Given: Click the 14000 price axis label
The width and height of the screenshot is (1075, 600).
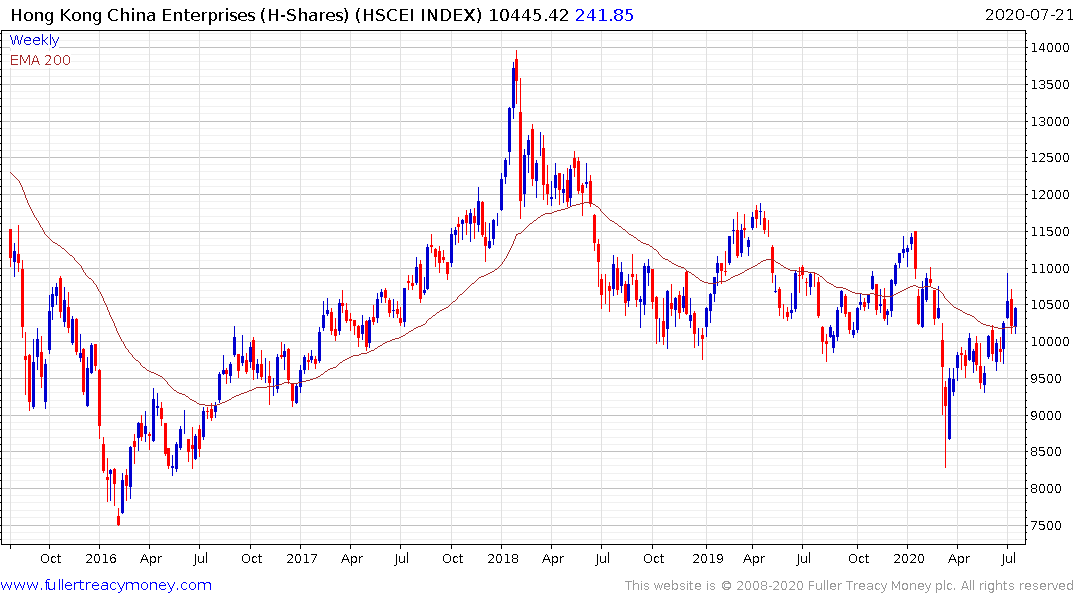Looking at the screenshot, I should pos(1051,48).
